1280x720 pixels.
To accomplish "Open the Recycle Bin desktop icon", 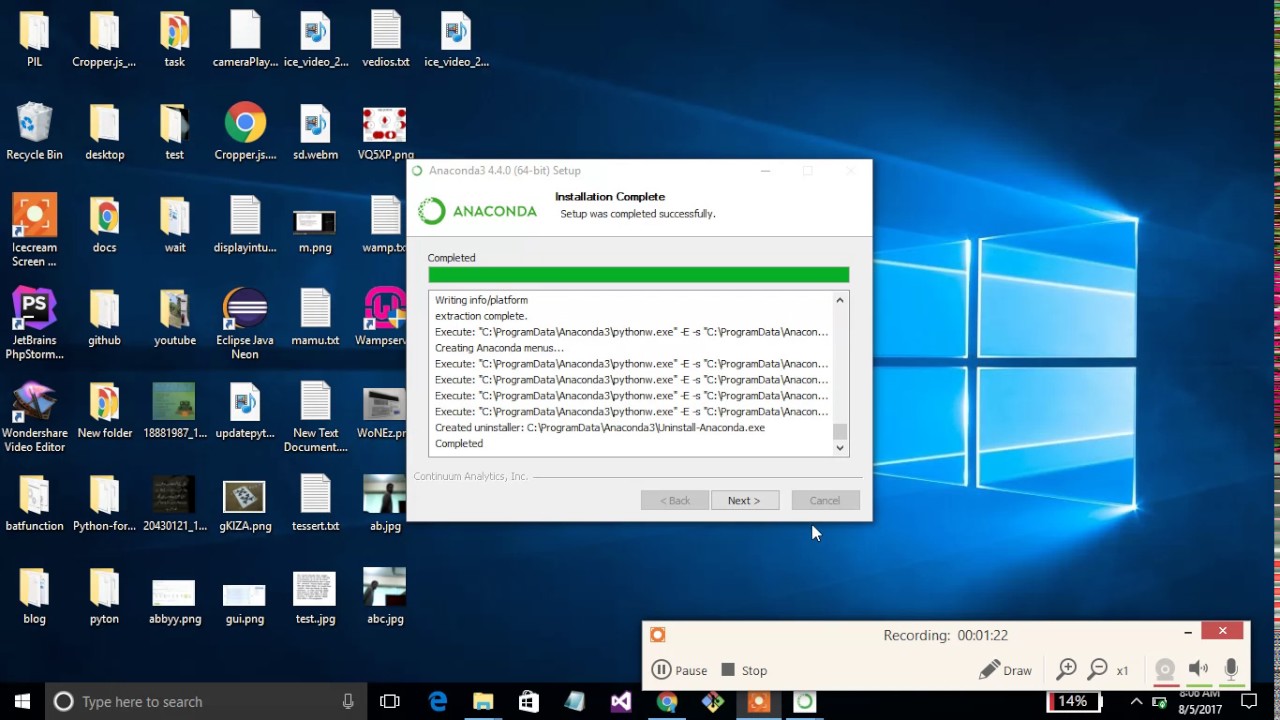I will [x=34, y=132].
